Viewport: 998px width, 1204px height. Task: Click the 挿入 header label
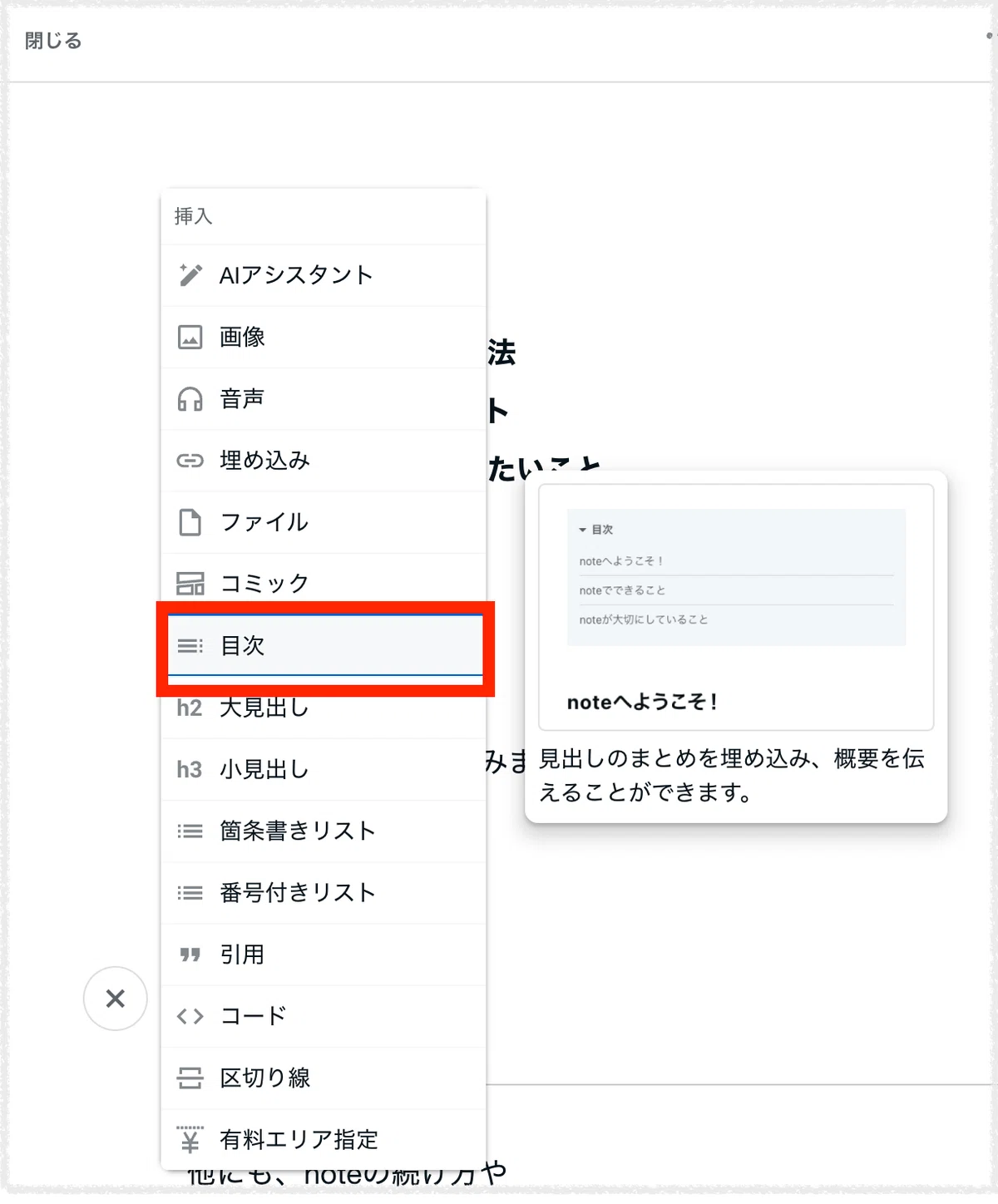pyautogui.click(x=194, y=216)
